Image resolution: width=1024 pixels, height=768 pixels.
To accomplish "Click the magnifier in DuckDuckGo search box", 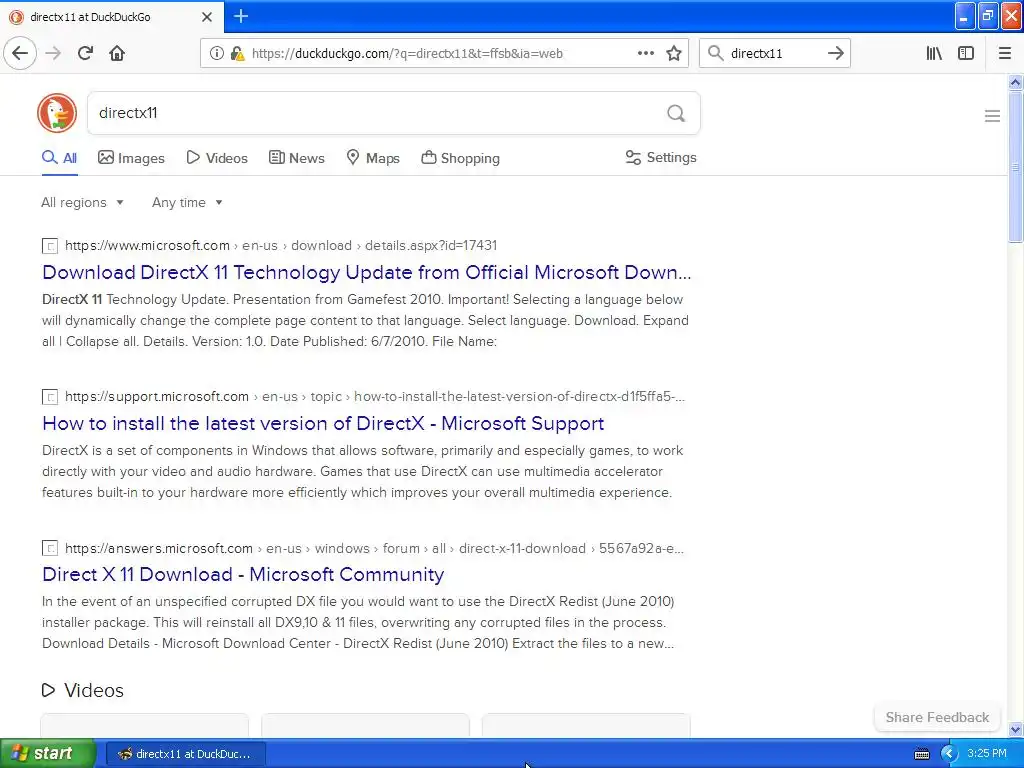I will click(x=676, y=114).
